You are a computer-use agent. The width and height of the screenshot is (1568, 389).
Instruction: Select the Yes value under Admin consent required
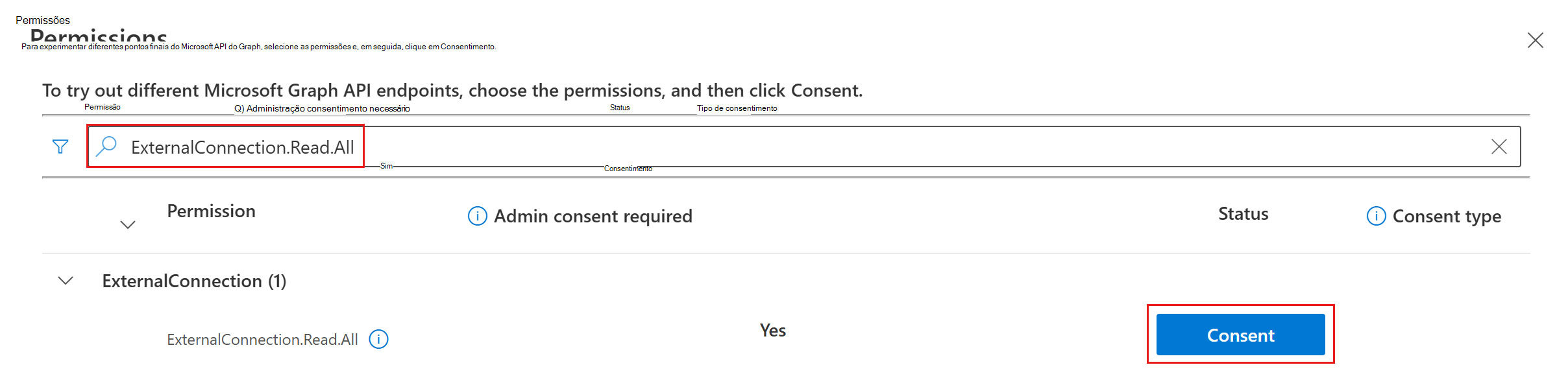pyautogui.click(x=772, y=330)
